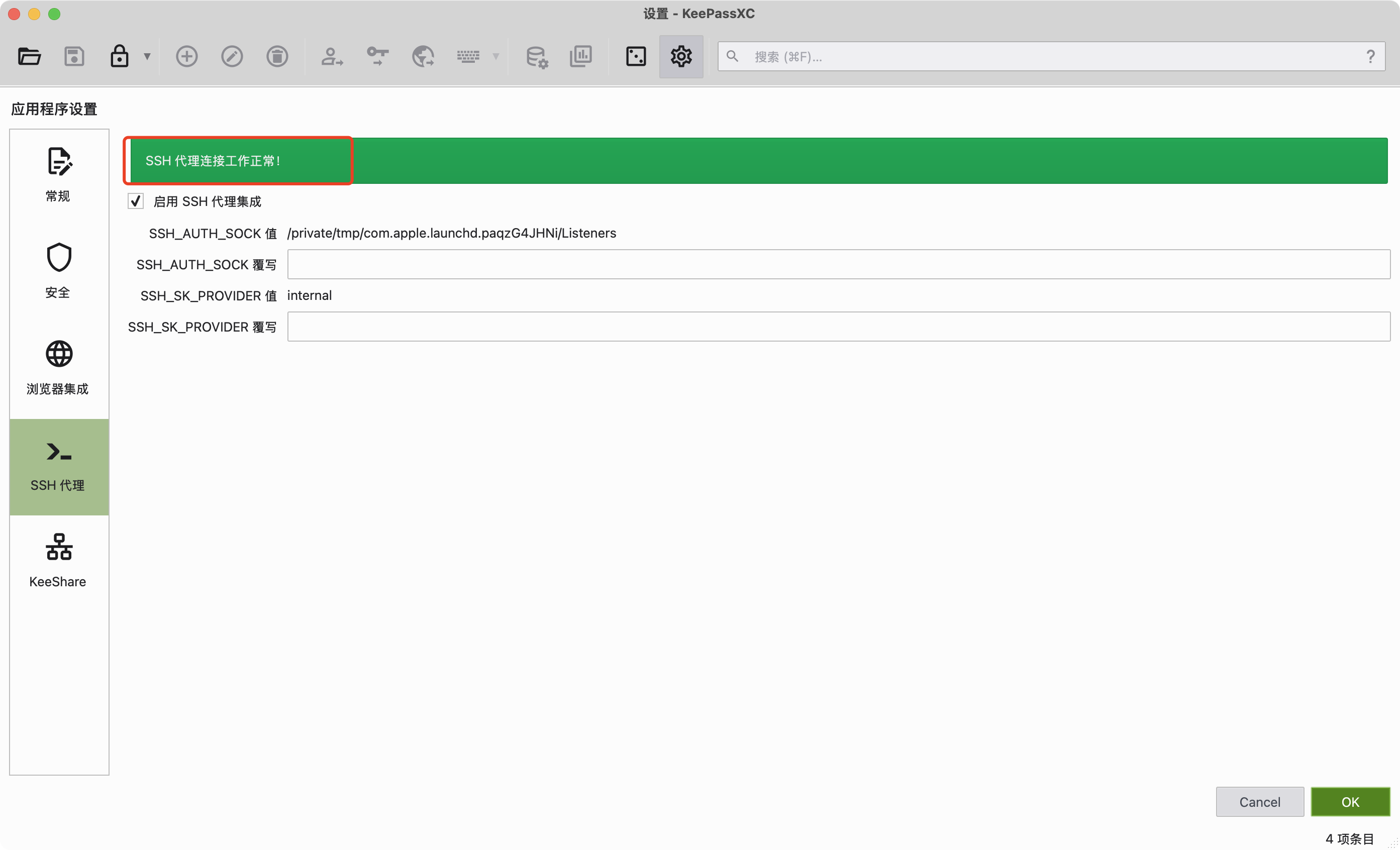Click the save database icon
The width and height of the screenshot is (1400, 850).
click(74, 56)
